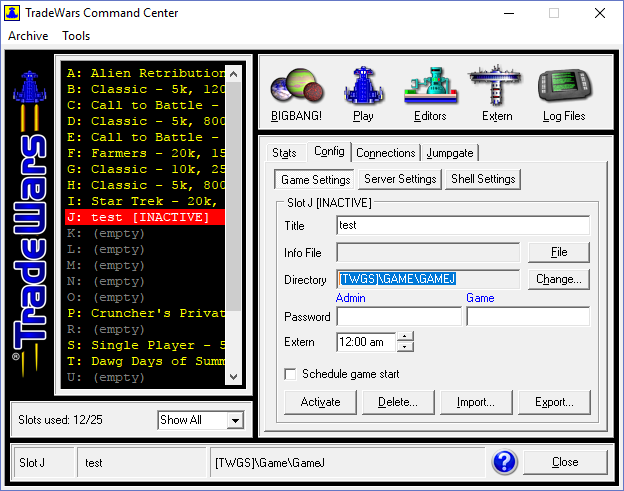
Task: Select empty slot O
Action: (145, 297)
